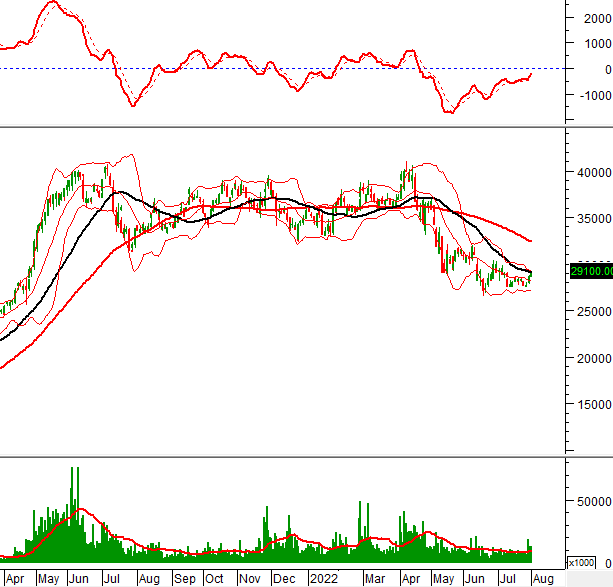Select the Apr 2021 month label on time axis
The width and height of the screenshot is (613, 587).
pos(15,579)
